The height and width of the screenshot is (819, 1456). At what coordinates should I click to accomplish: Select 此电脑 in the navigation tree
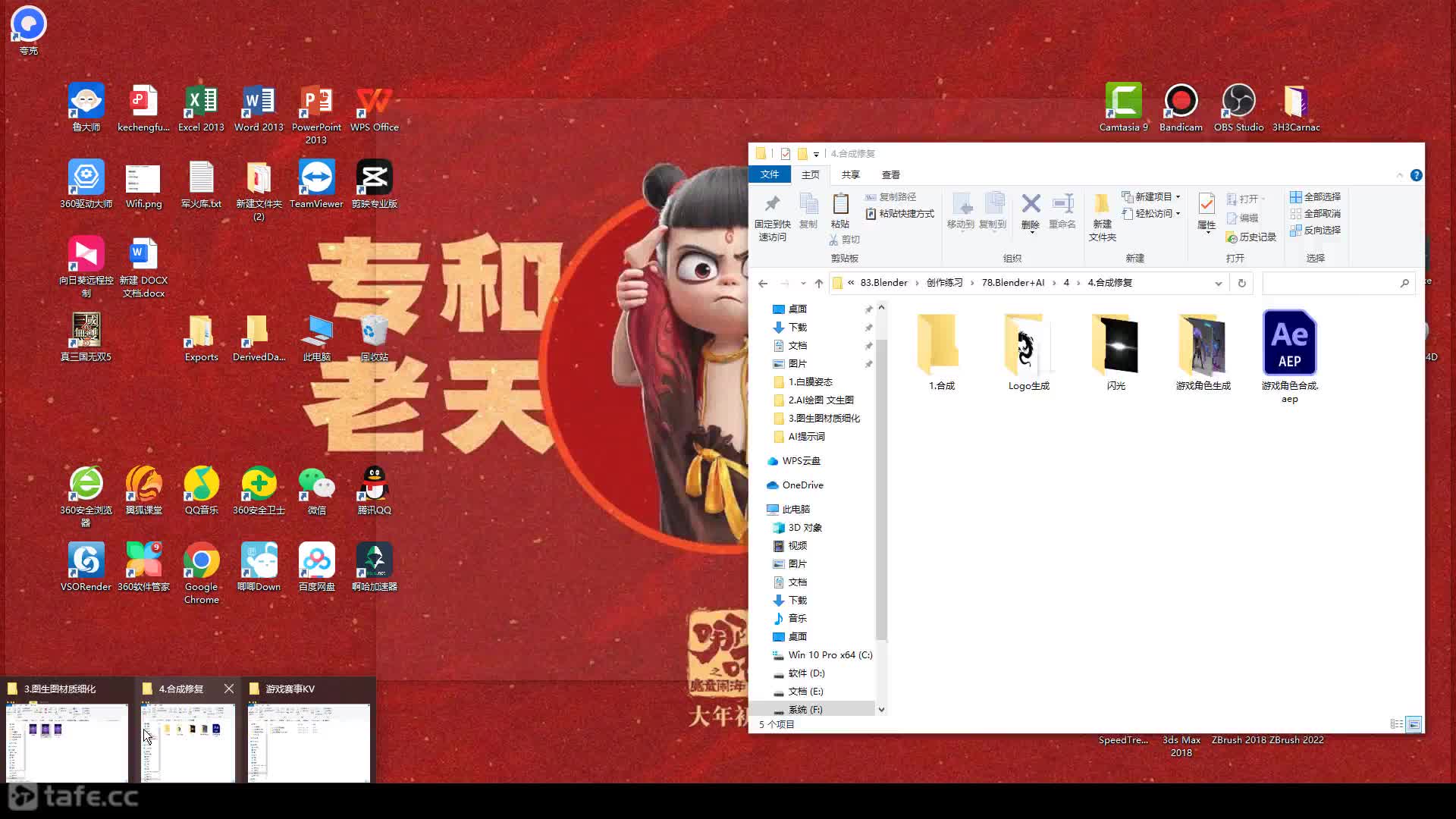pos(789,509)
